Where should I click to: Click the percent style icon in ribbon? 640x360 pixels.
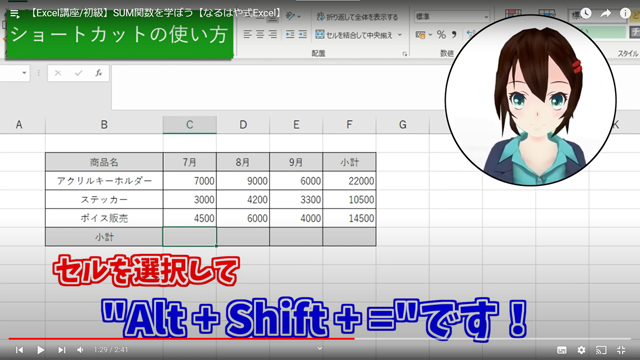tap(441, 35)
